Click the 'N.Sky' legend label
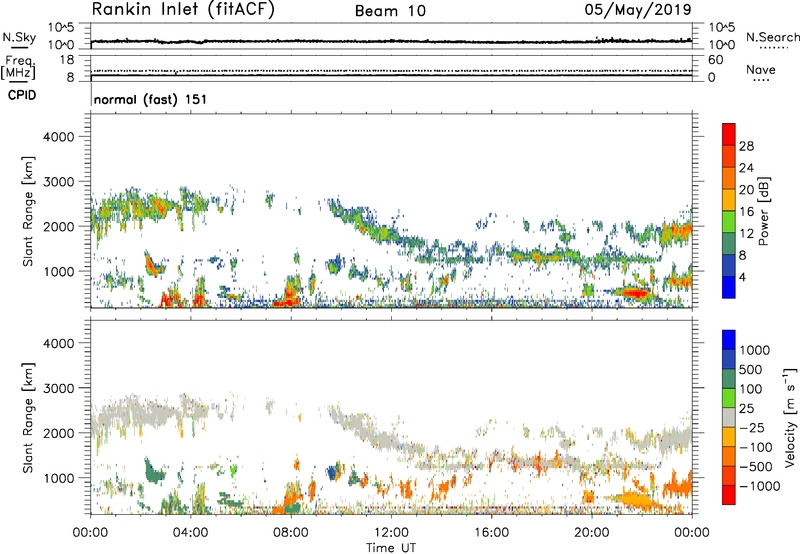This screenshot has width=800, height=554. click(x=19, y=37)
